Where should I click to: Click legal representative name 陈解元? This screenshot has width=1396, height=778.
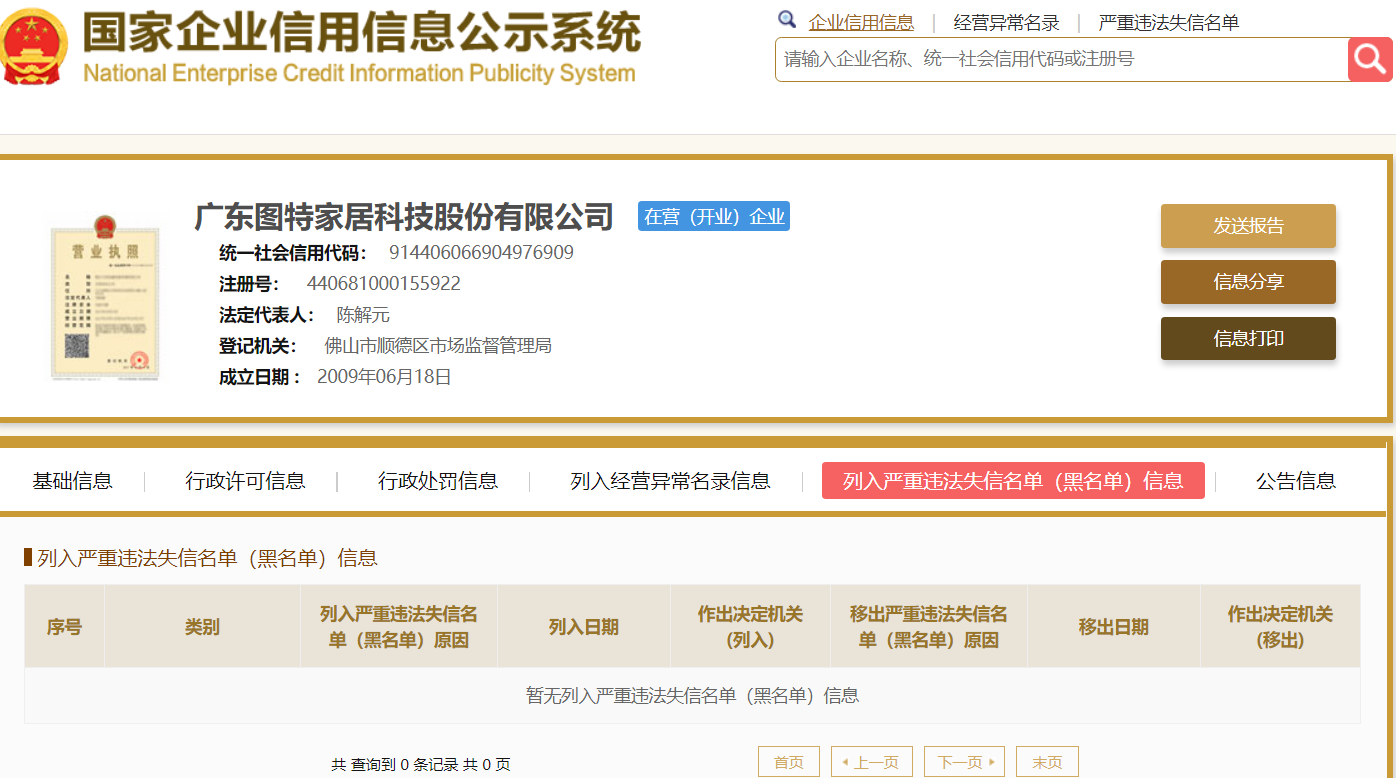(363, 315)
